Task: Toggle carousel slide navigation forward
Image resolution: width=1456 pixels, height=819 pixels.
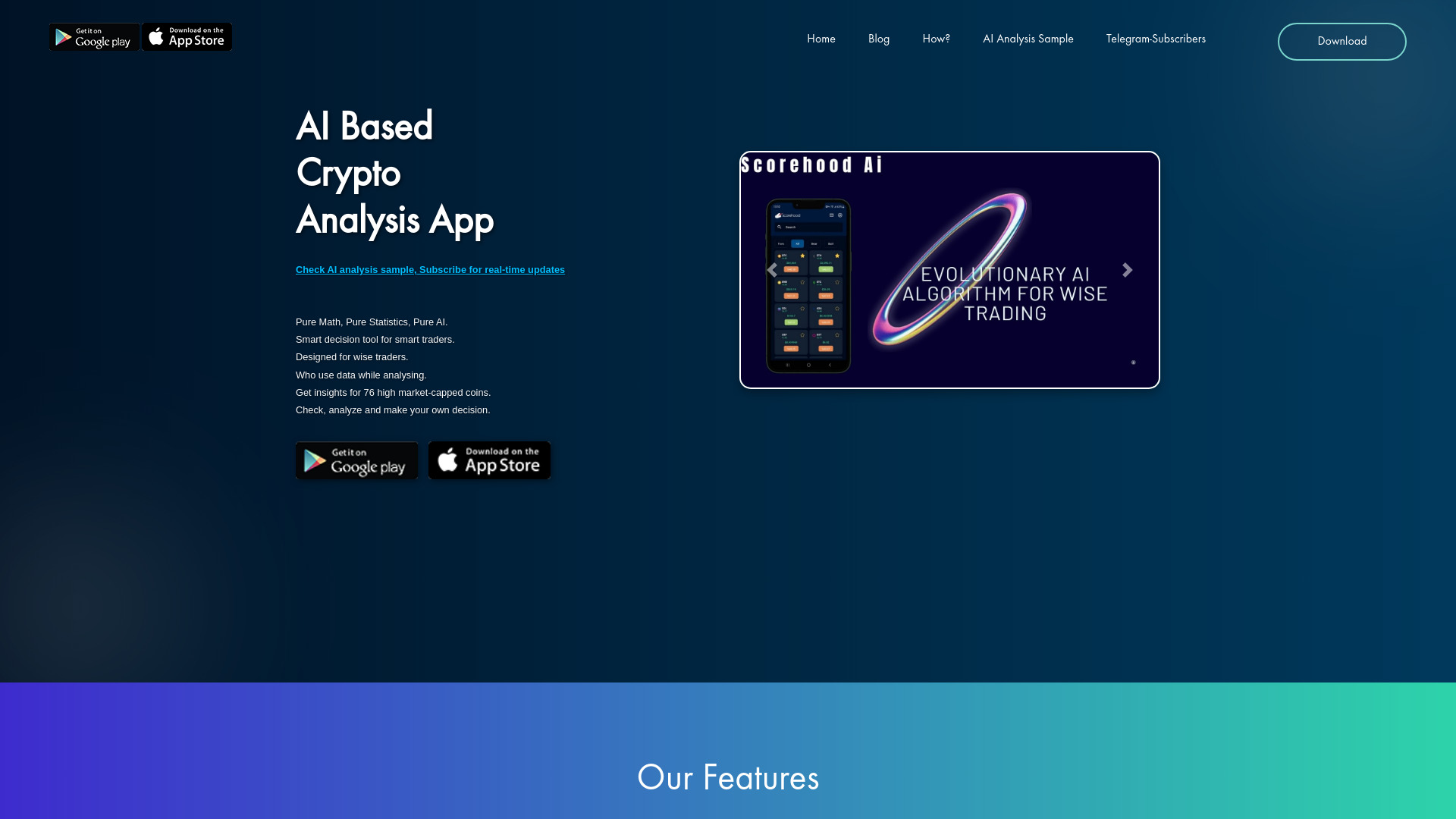Action: click(x=1128, y=270)
